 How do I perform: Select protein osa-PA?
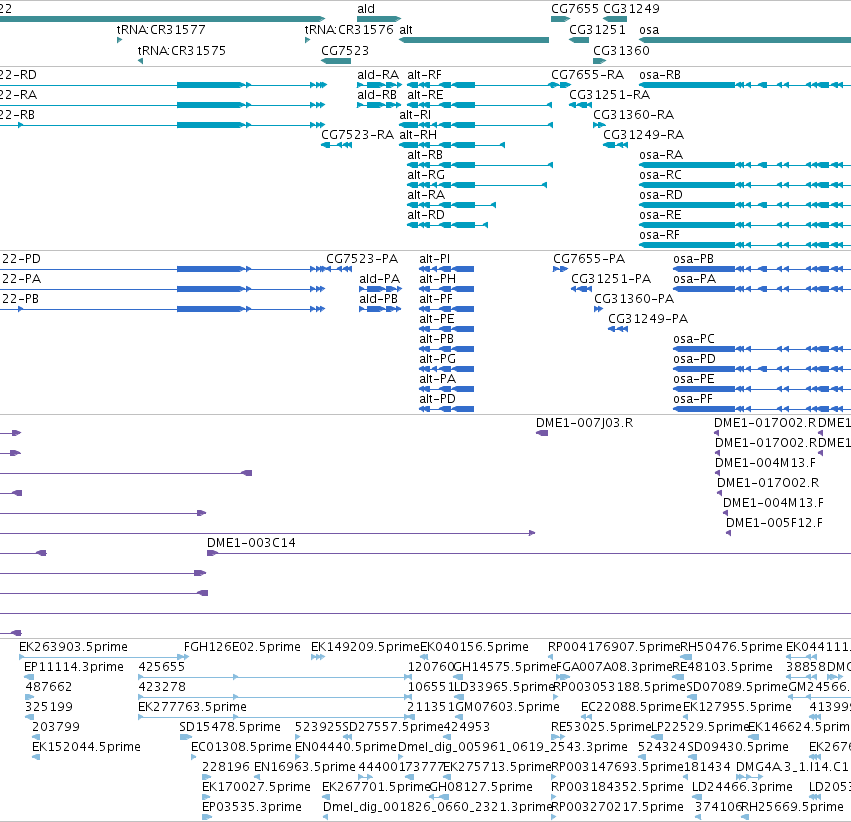pyautogui.click(x=695, y=279)
